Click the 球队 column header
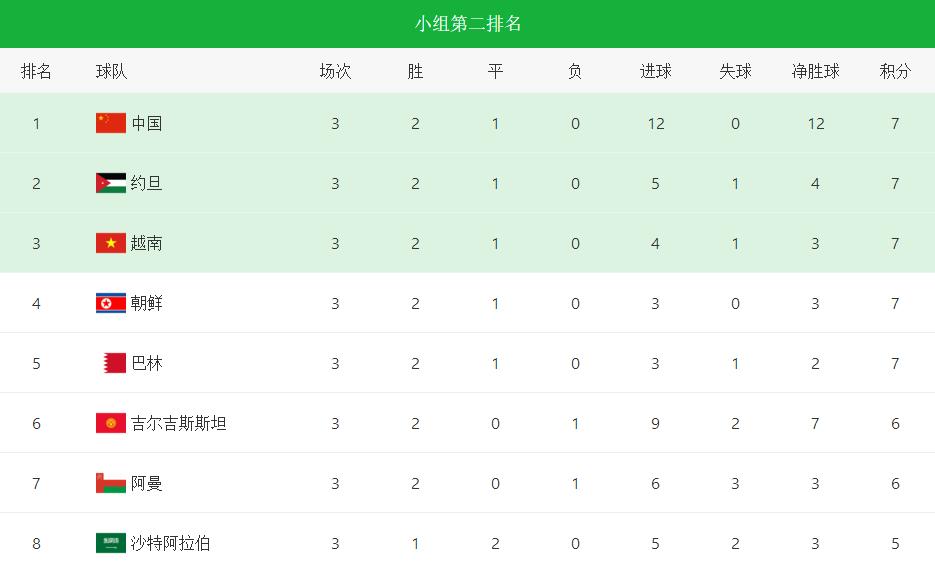 pyautogui.click(x=112, y=71)
